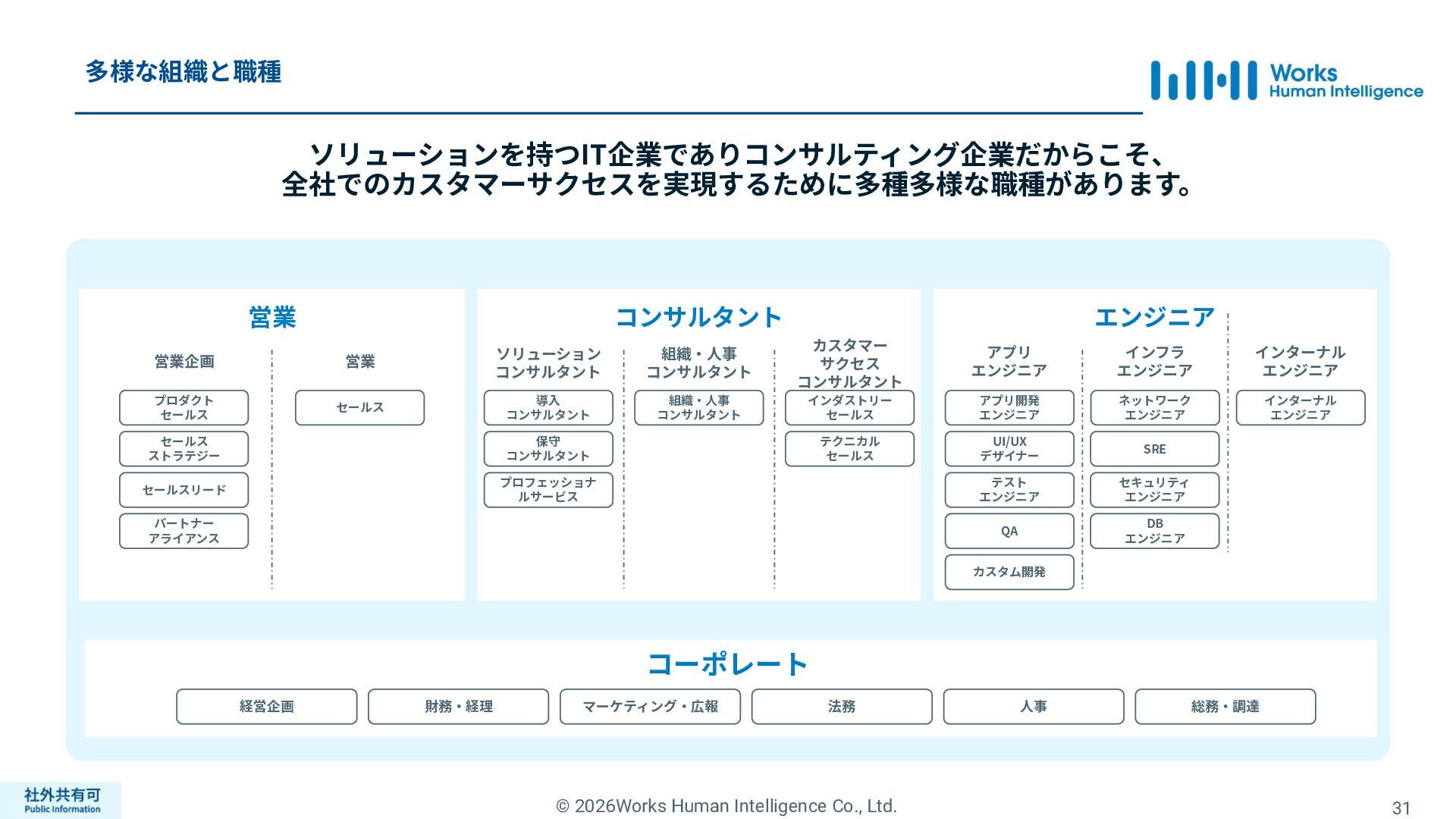Click the 経営企画 corporate box
This screenshot has height=819, width=1456.
[266, 707]
